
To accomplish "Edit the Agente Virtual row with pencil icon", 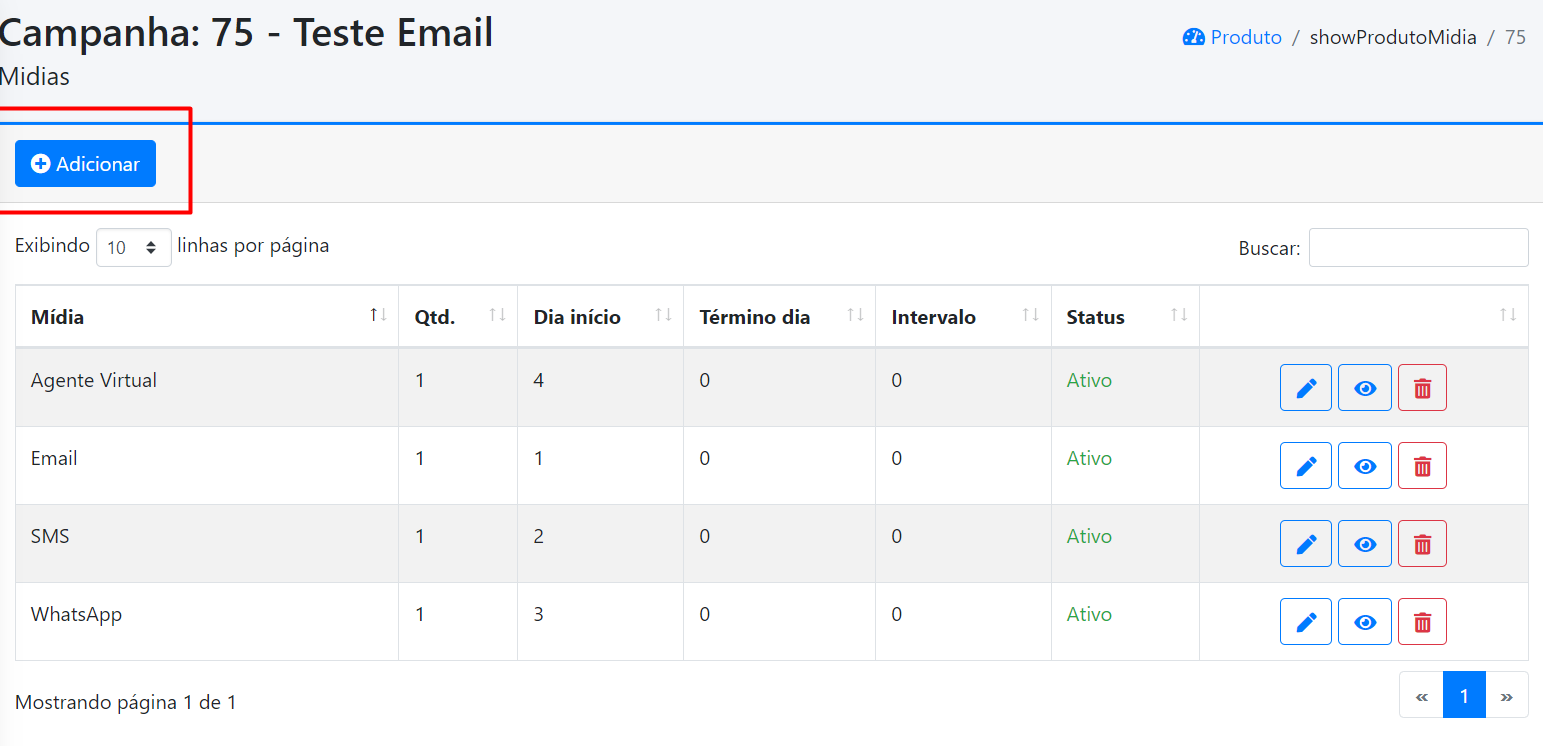I will [x=1305, y=388].
